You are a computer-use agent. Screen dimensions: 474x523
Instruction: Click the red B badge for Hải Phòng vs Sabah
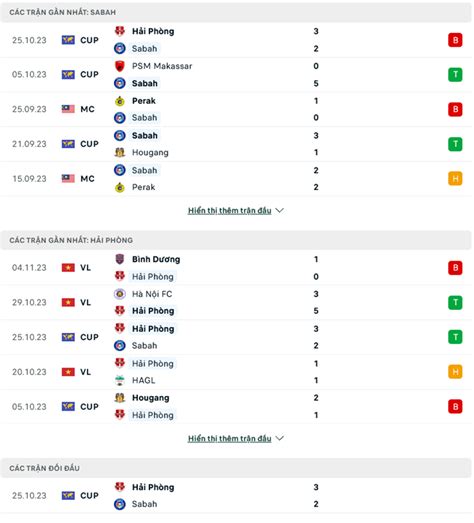tap(455, 40)
